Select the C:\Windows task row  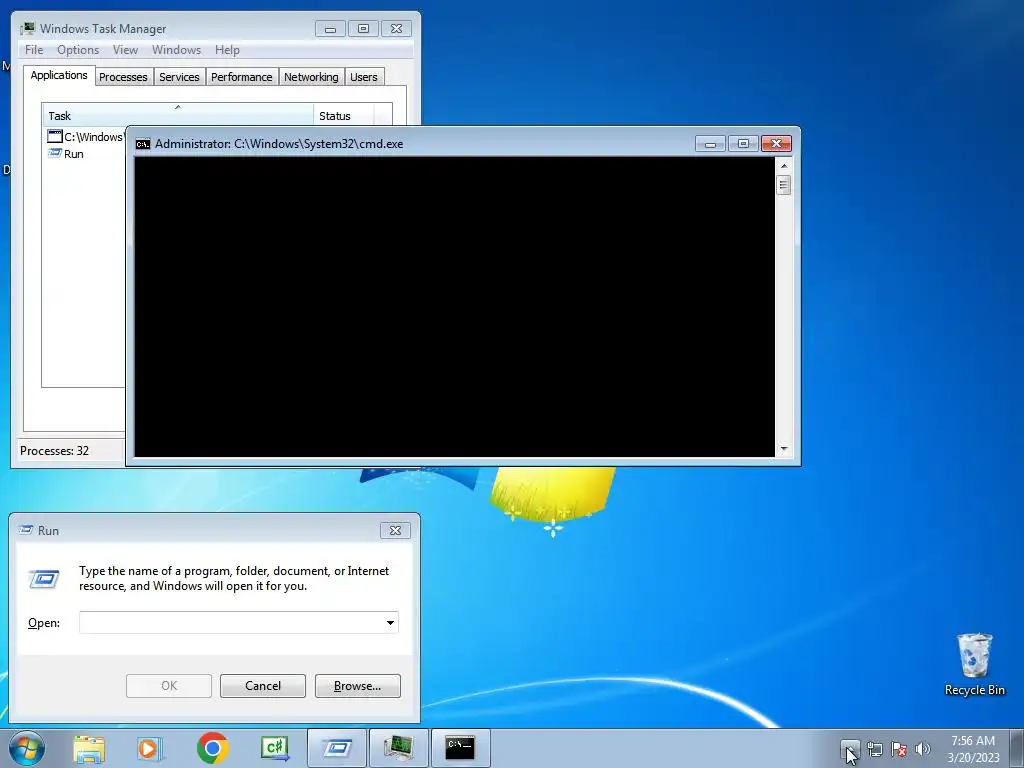84,136
